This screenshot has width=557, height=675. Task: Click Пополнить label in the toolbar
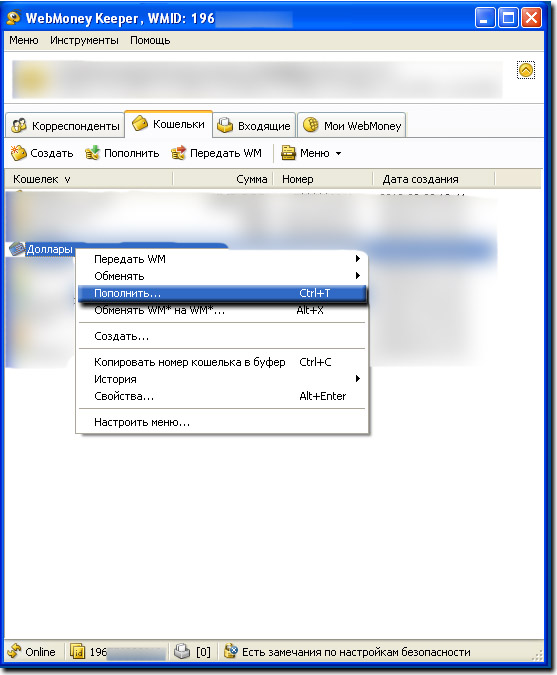pos(132,153)
